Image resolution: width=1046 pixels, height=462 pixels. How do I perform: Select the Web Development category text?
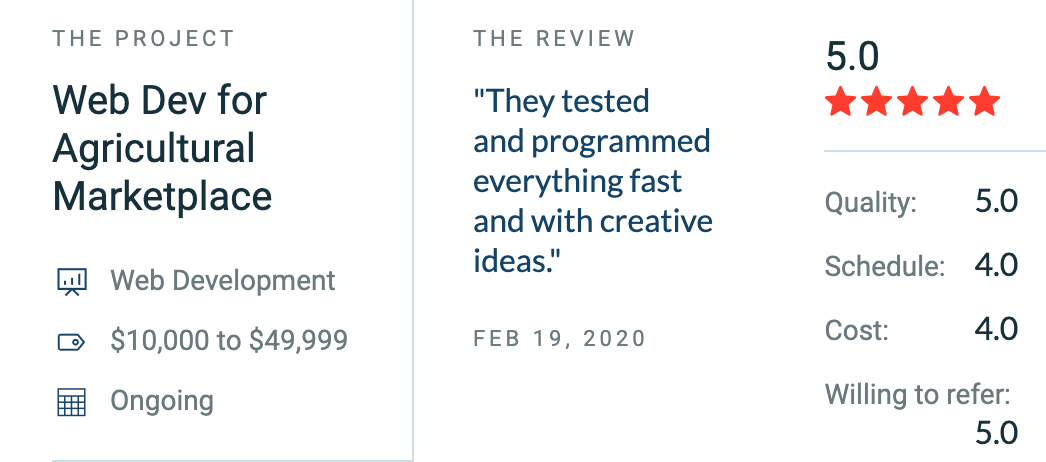tap(223, 281)
